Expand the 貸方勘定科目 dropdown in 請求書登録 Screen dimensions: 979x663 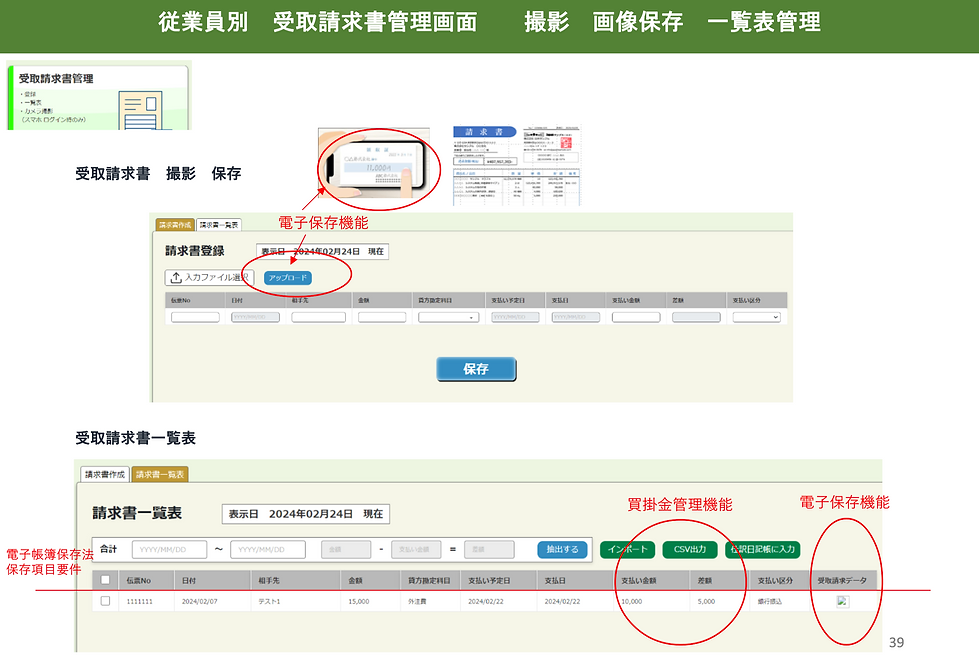(448, 317)
